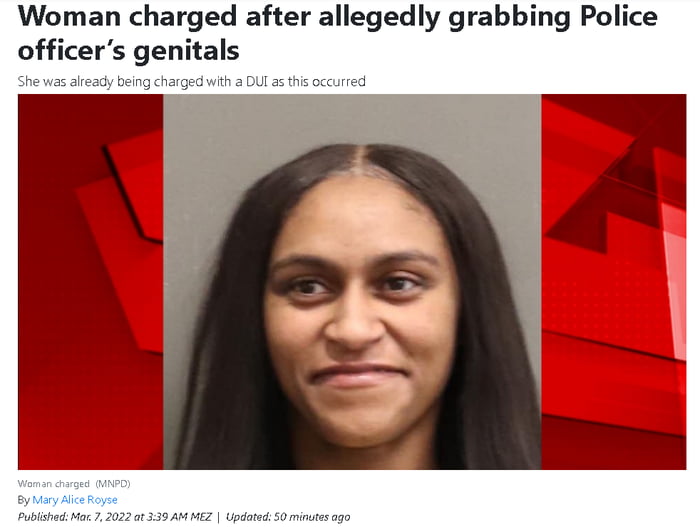The height and width of the screenshot is (527, 700).
Task: Open the central mugshot photo
Action: [352, 282]
